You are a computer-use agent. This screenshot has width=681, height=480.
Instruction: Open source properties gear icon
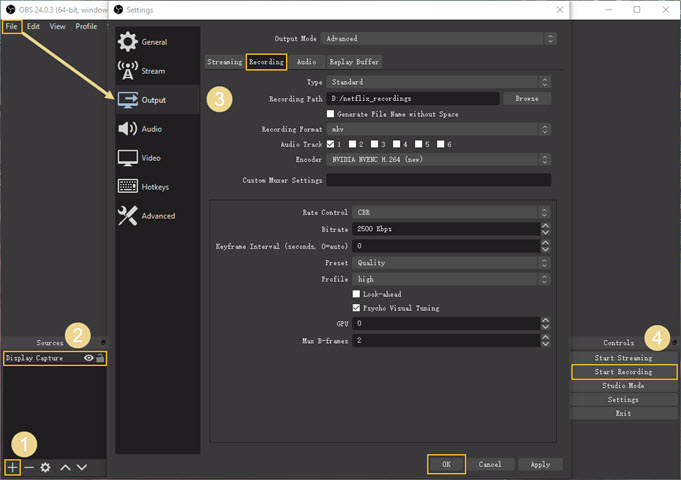[46, 467]
